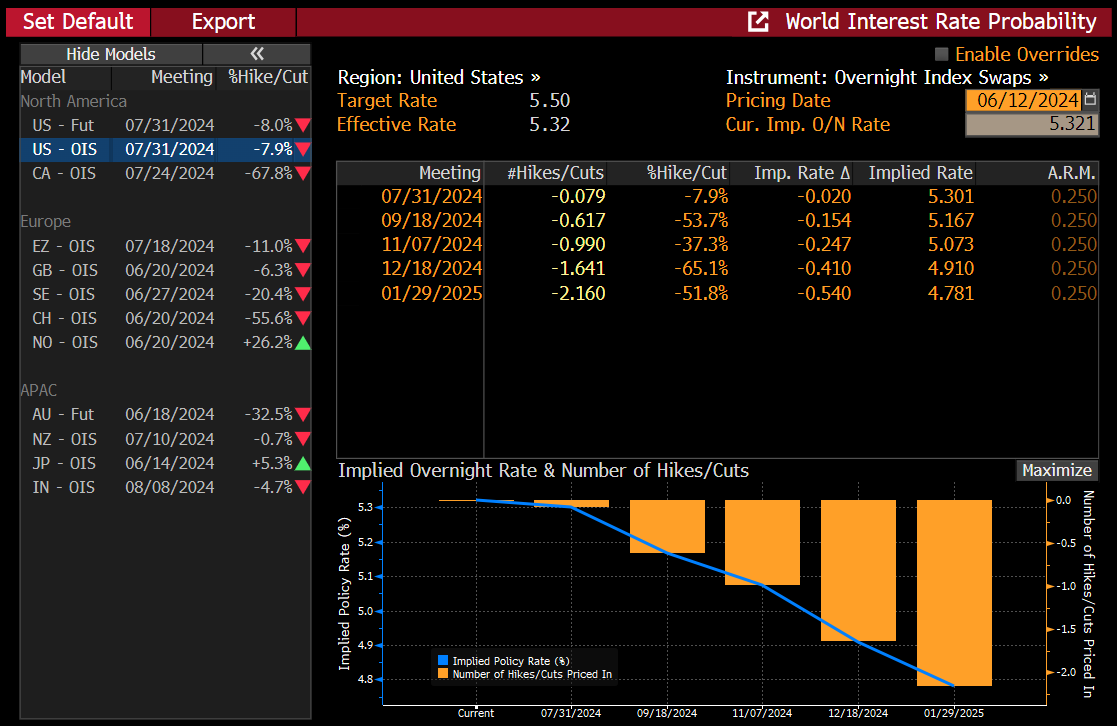Select GB - OIS model row

click(x=165, y=270)
